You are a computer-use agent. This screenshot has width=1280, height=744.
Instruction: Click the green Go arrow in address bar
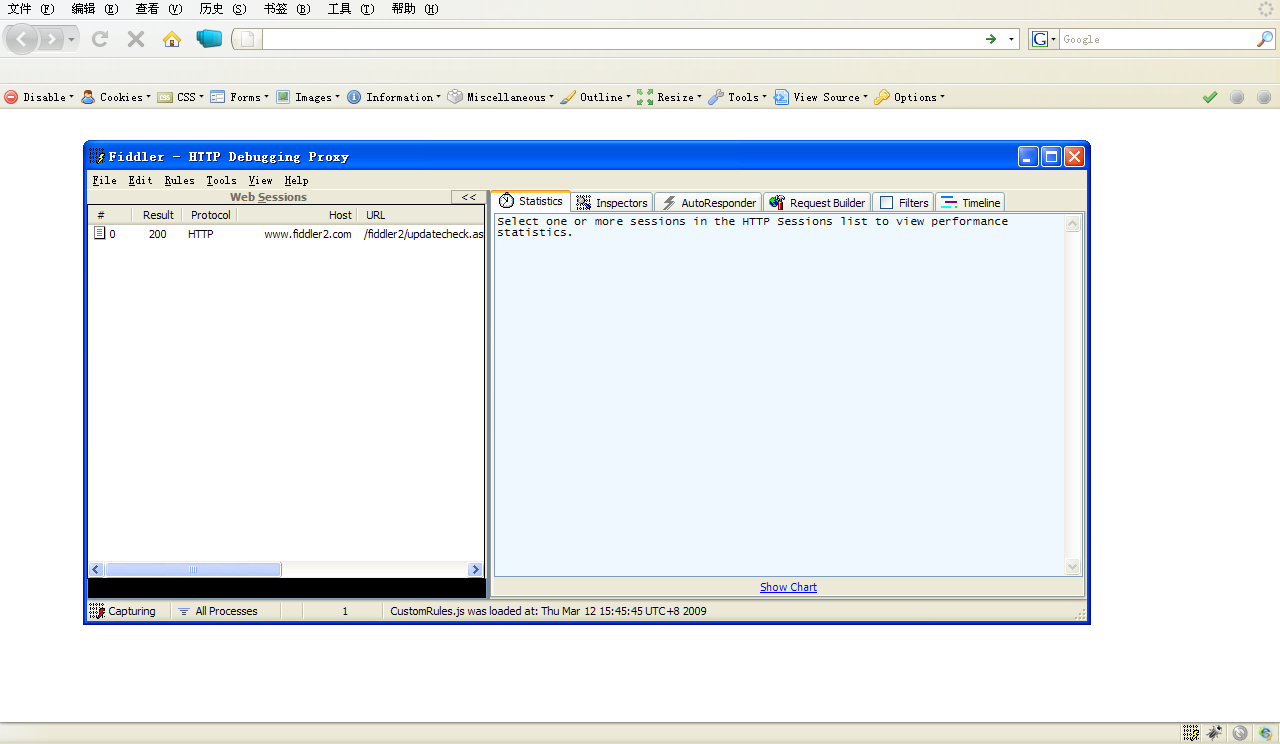coord(991,39)
